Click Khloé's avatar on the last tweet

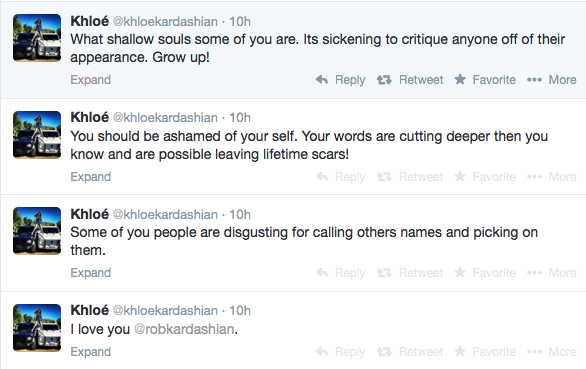pyautogui.click(x=37, y=328)
